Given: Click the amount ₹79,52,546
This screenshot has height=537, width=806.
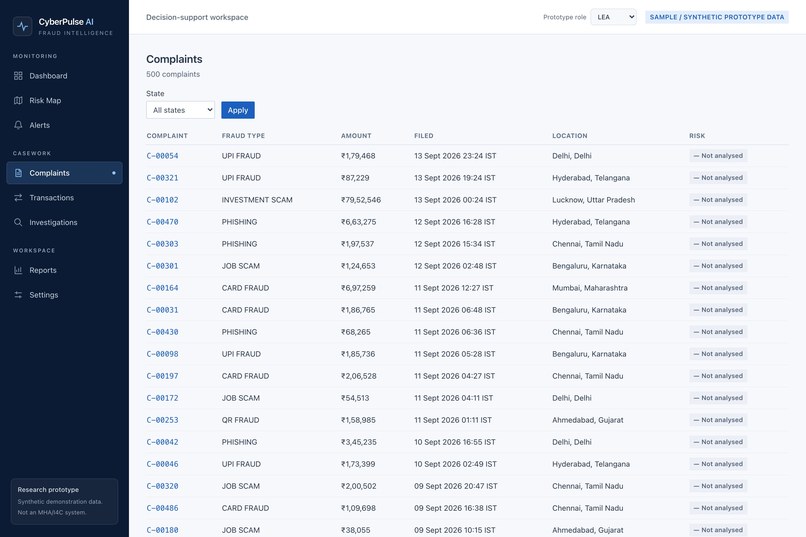Looking at the screenshot, I should coord(361,200).
